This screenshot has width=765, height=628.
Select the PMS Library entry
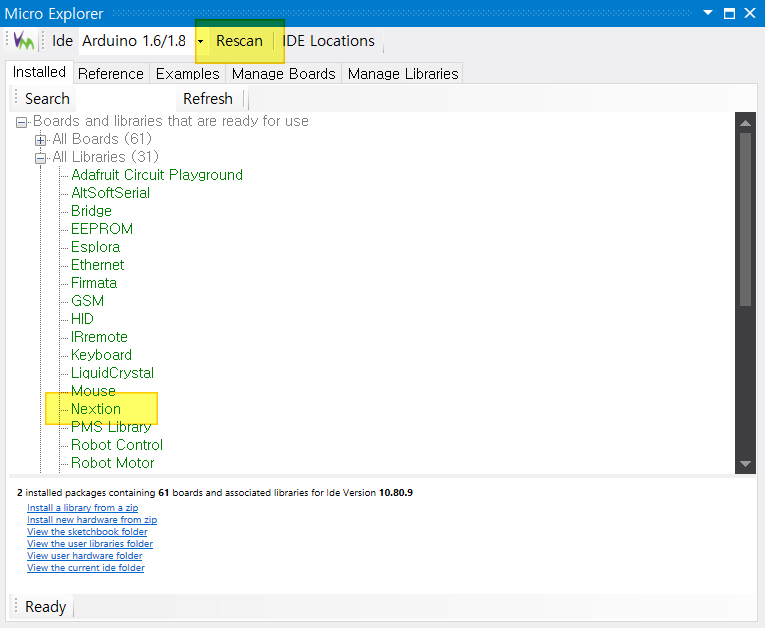(x=111, y=427)
